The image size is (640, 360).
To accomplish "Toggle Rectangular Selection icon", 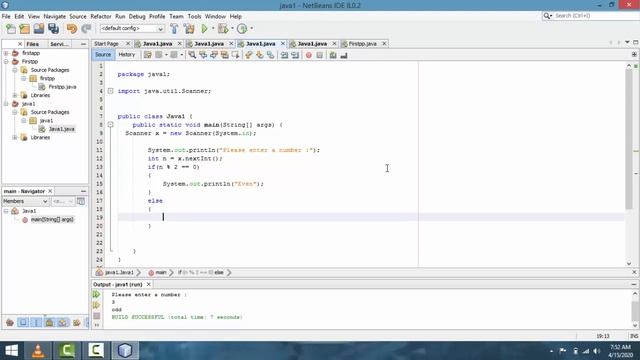I will click(236, 55).
